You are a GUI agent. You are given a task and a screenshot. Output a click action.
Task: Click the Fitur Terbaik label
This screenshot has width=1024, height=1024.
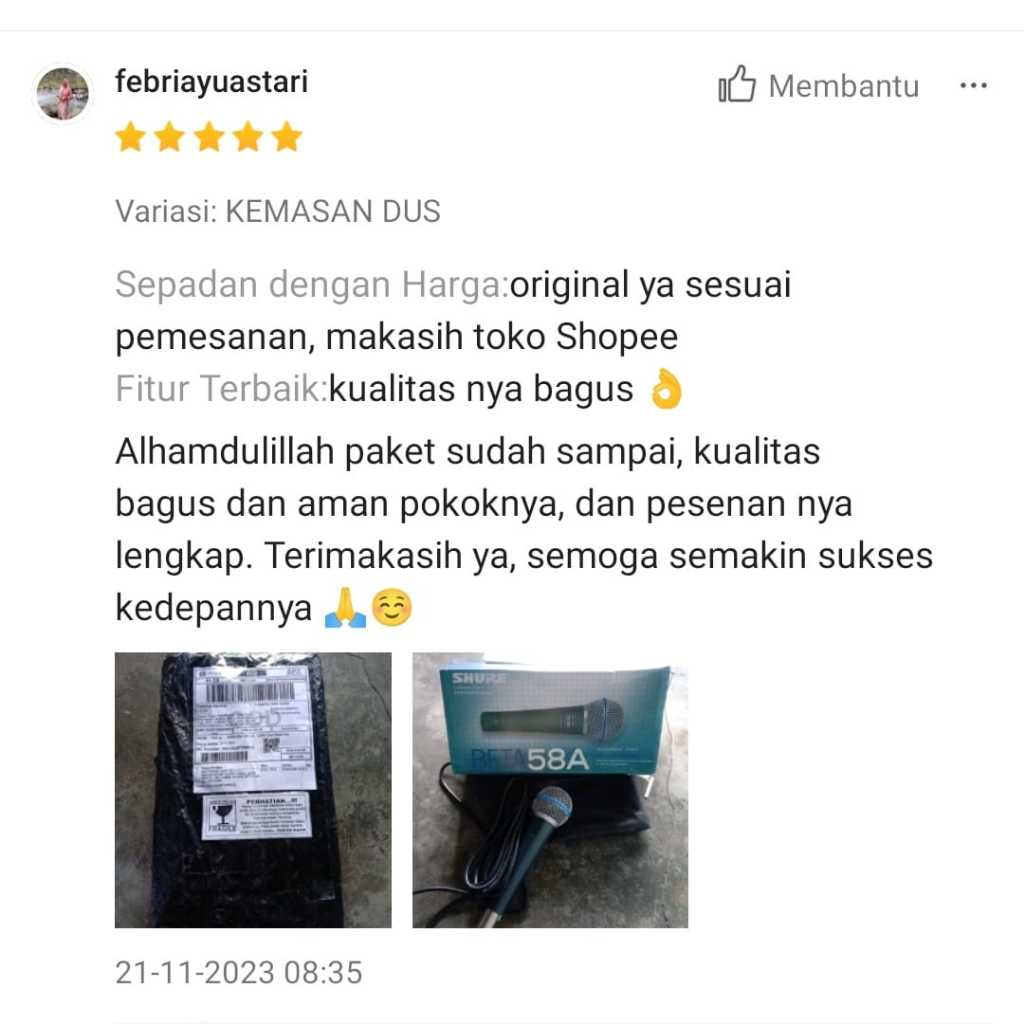point(221,389)
